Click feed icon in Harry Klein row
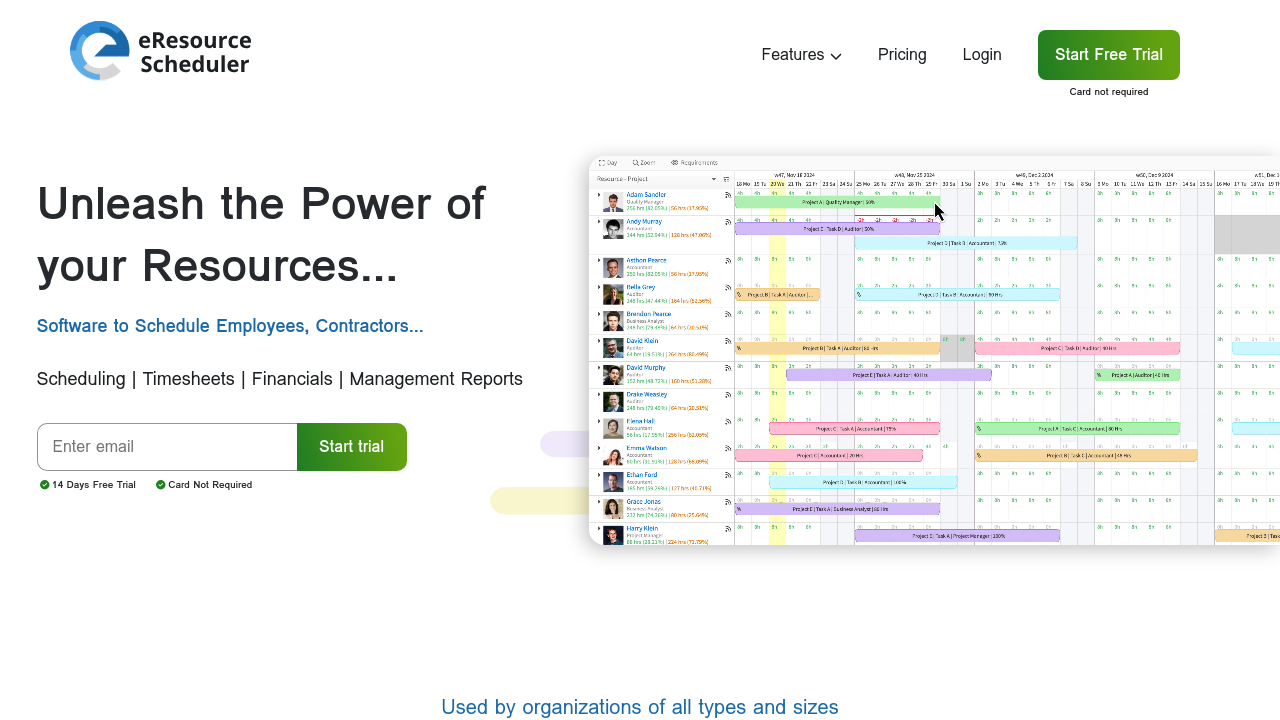 click(x=728, y=528)
